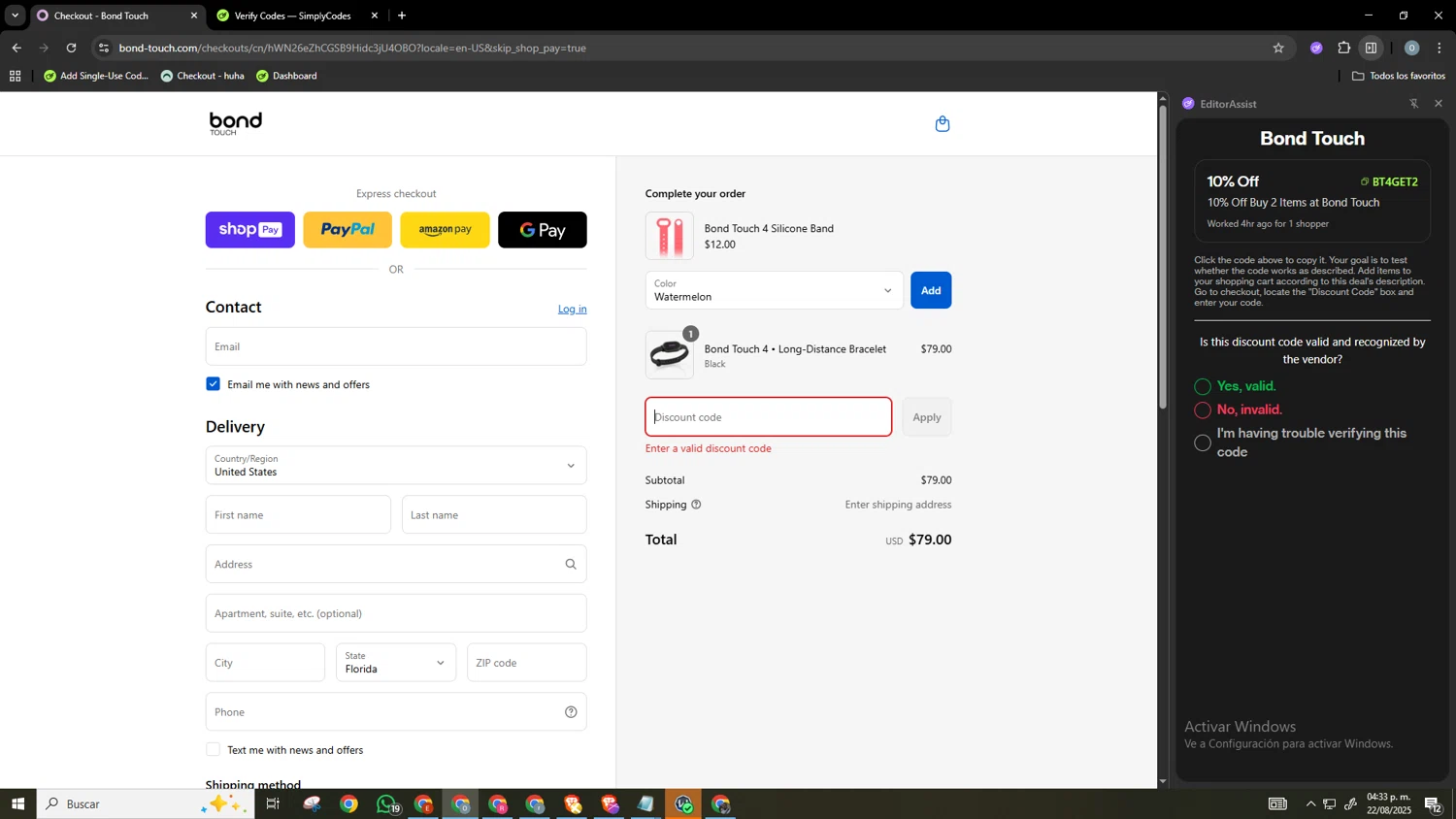Open the Chrome profile avatar

pos(1411,48)
